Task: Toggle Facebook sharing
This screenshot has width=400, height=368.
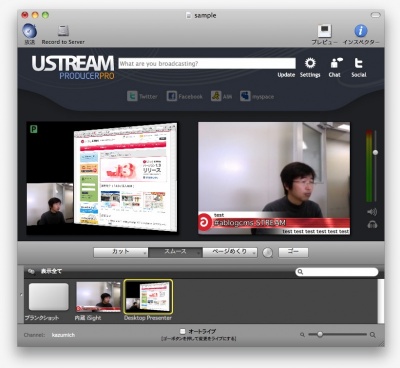Action: pos(185,96)
